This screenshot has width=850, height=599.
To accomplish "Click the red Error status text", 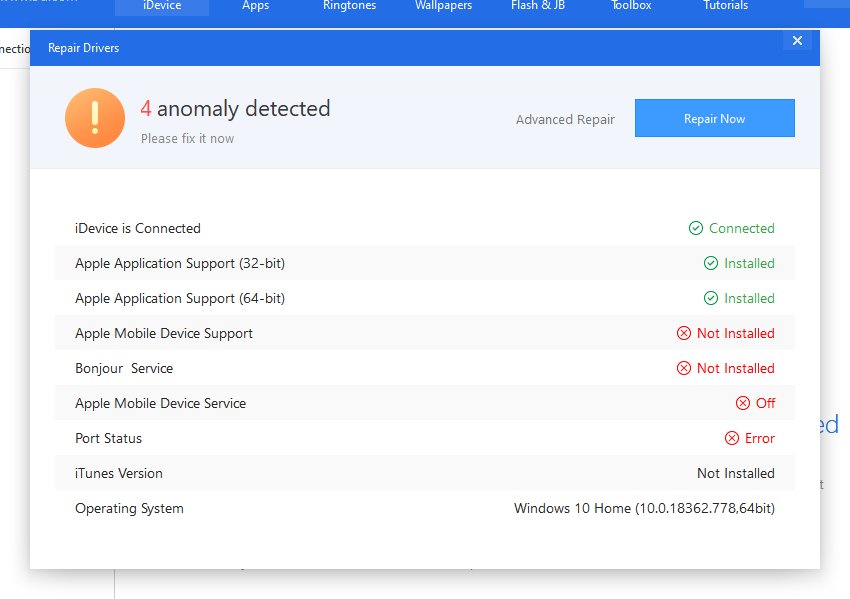I will [x=760, y=438].
